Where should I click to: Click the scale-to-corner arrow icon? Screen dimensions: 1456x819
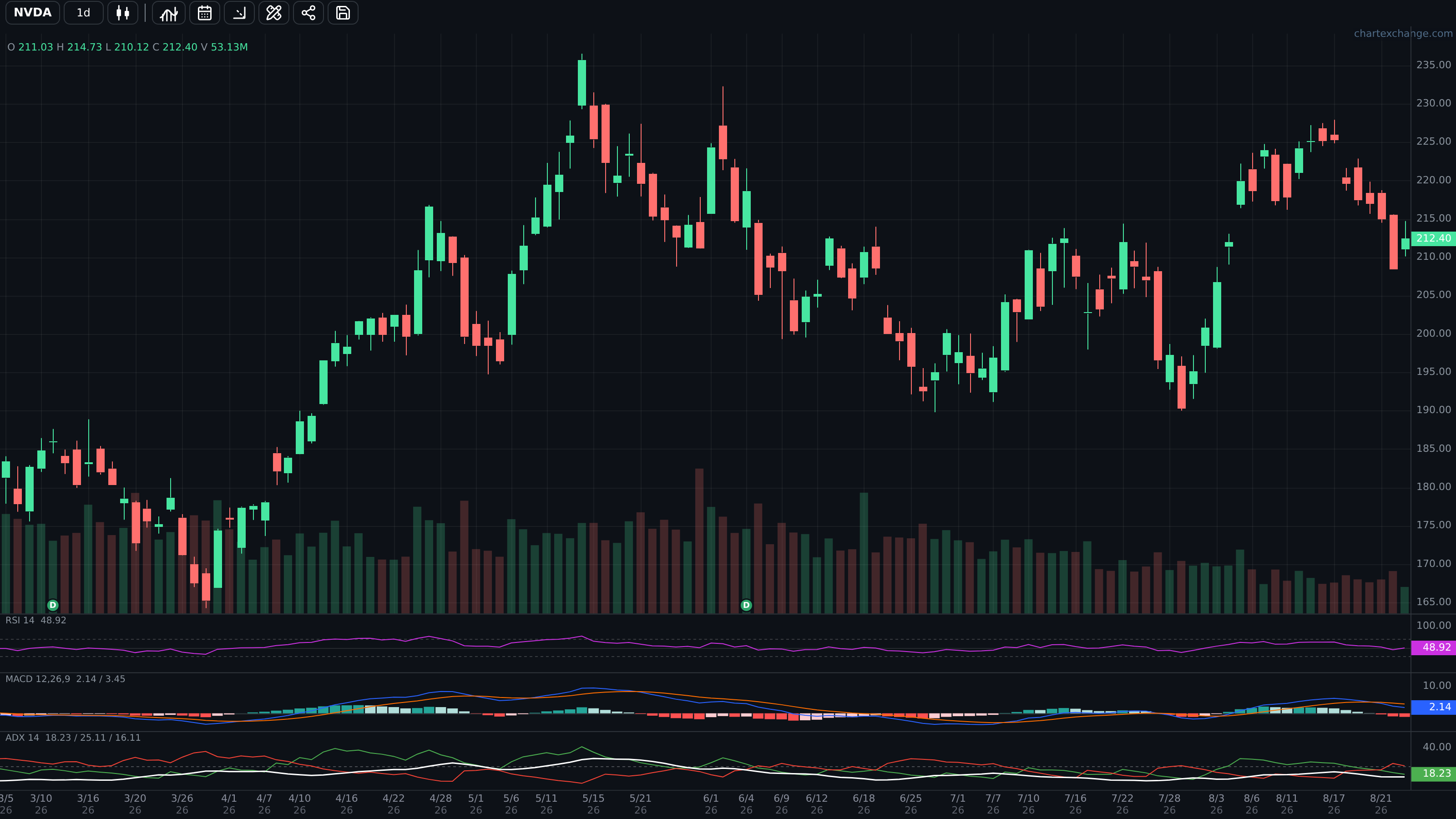coord(239,12)
